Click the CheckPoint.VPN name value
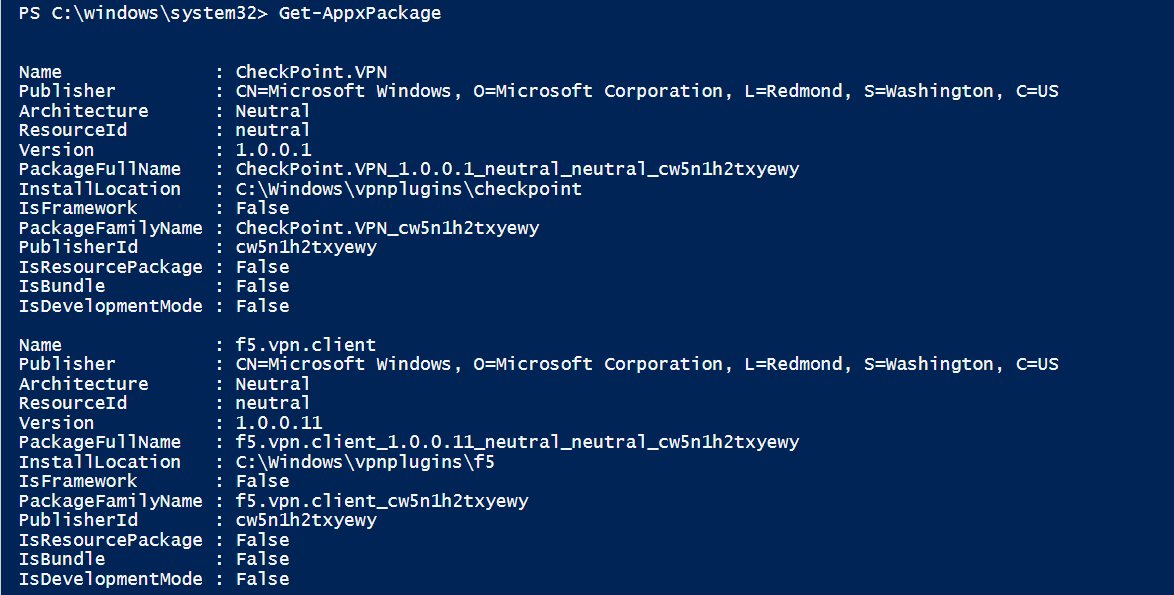This screenshot has width=1174, height=595. pyautogui.click(x=311, y=72)
